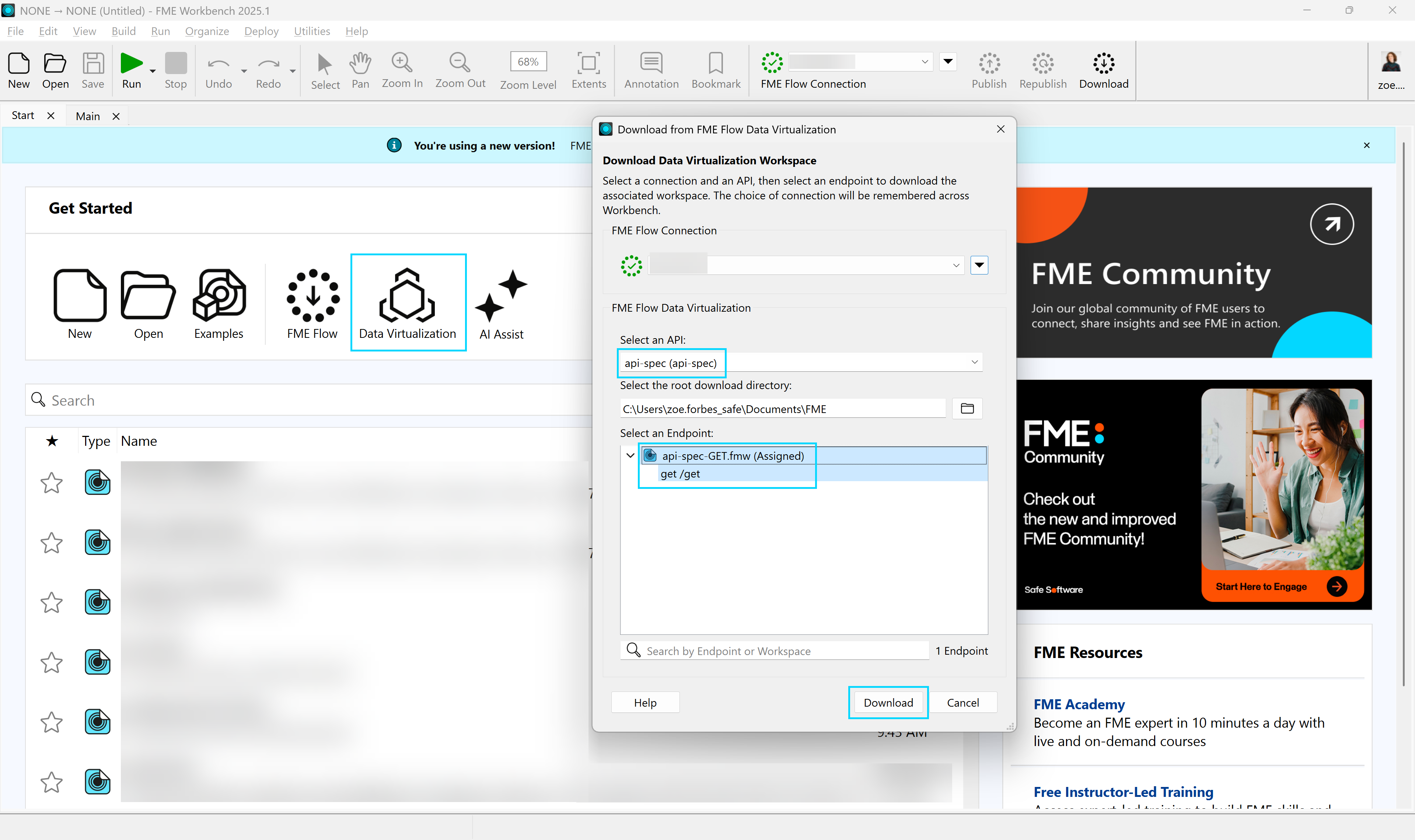The image size is (1415, 840).
Task: Click the FME Flow download icon in Get Started
Action: point(313,295)
